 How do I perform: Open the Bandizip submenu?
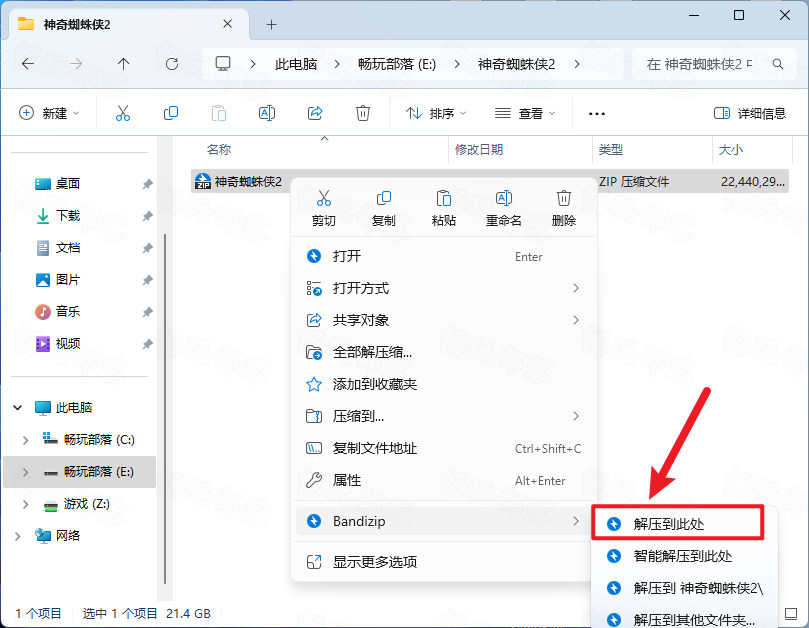tap(444, 521)
